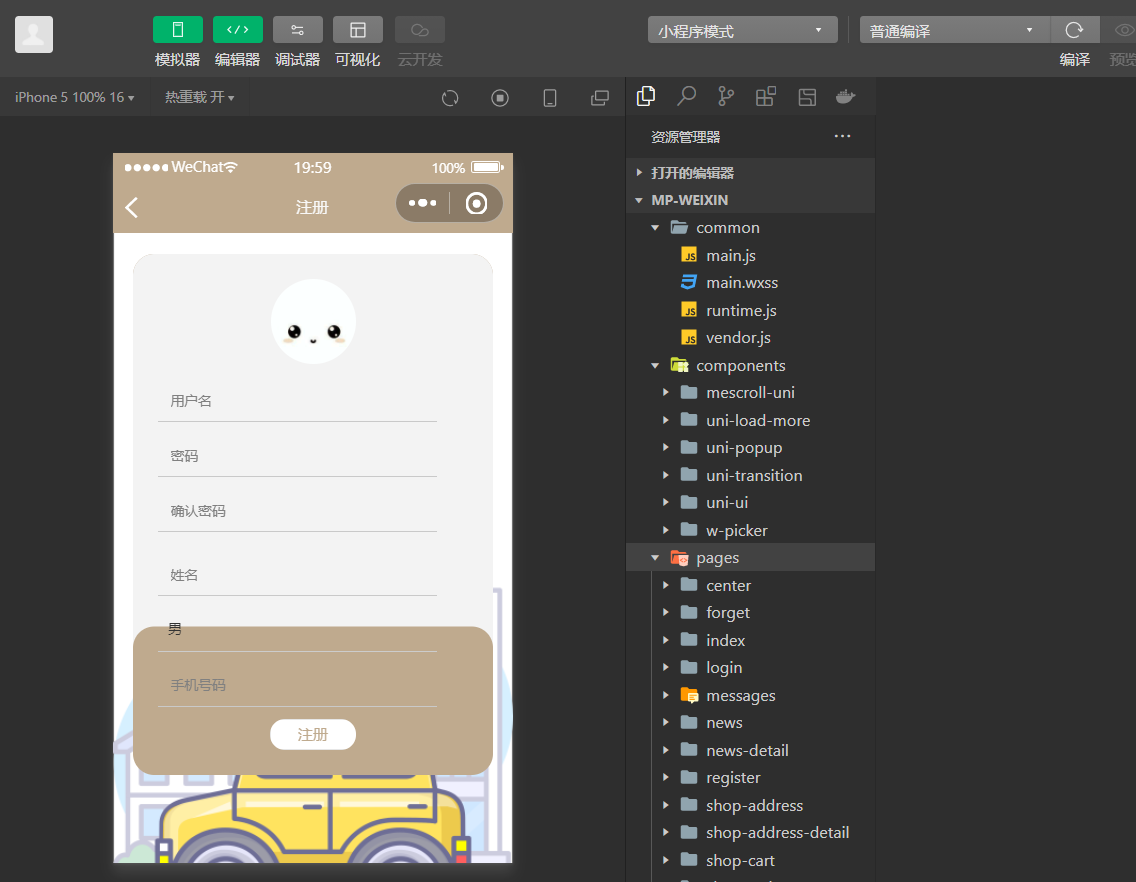Click the simulator refresh icon
The image size is (1136, 882).
450,98
